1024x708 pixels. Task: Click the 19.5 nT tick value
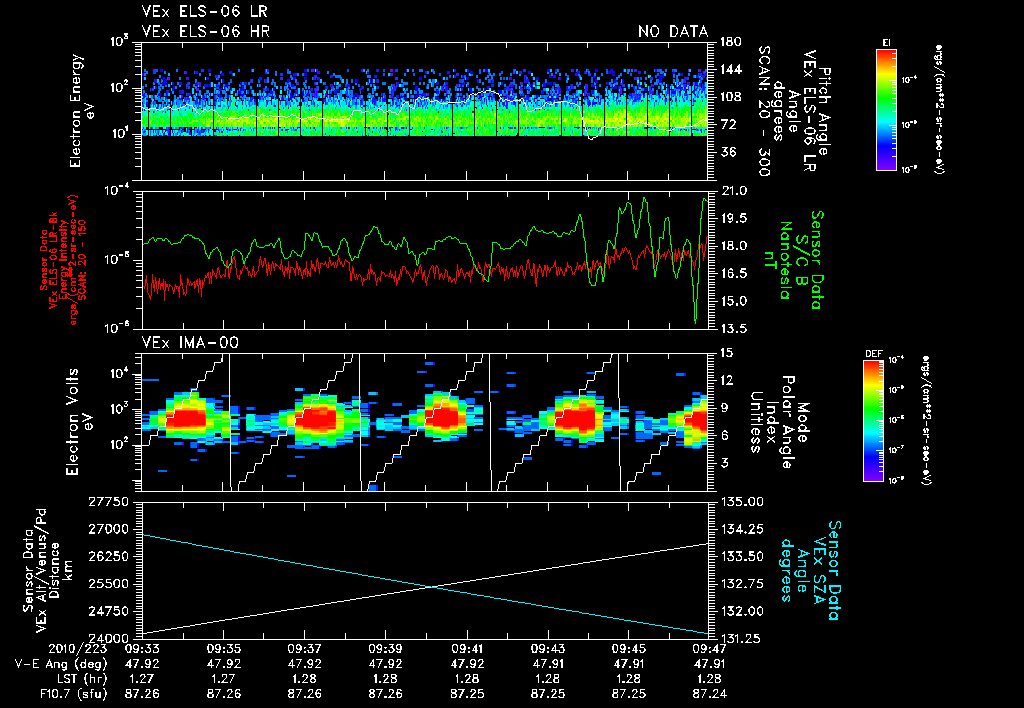pos(733,218)
